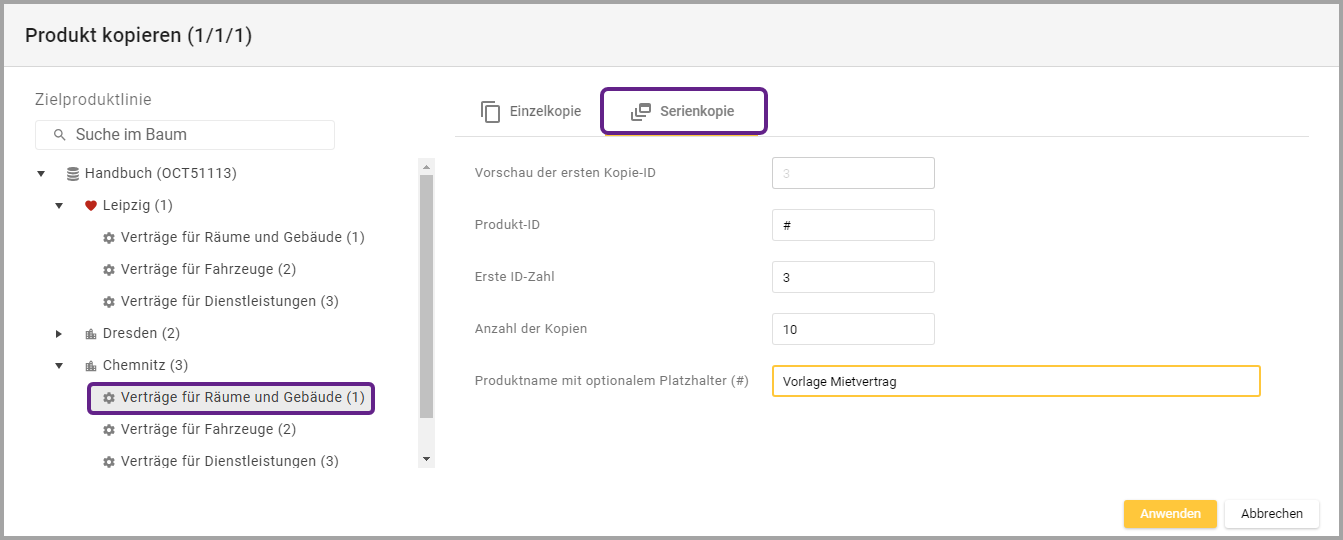Click the building icon beside Dresden

91,334
